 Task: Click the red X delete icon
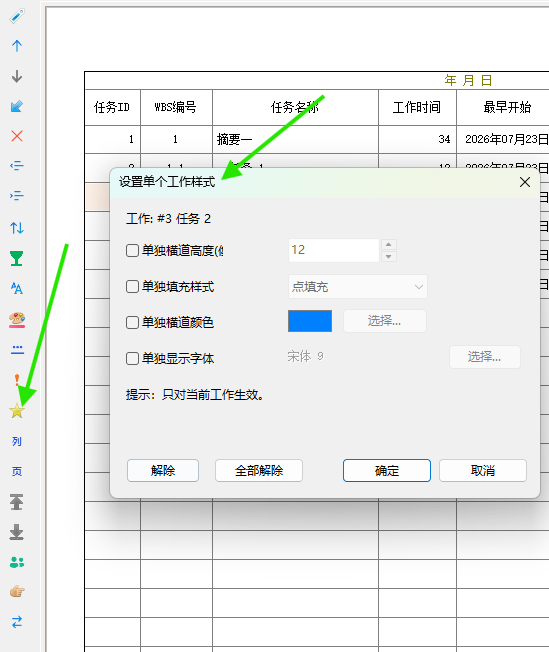17,136
